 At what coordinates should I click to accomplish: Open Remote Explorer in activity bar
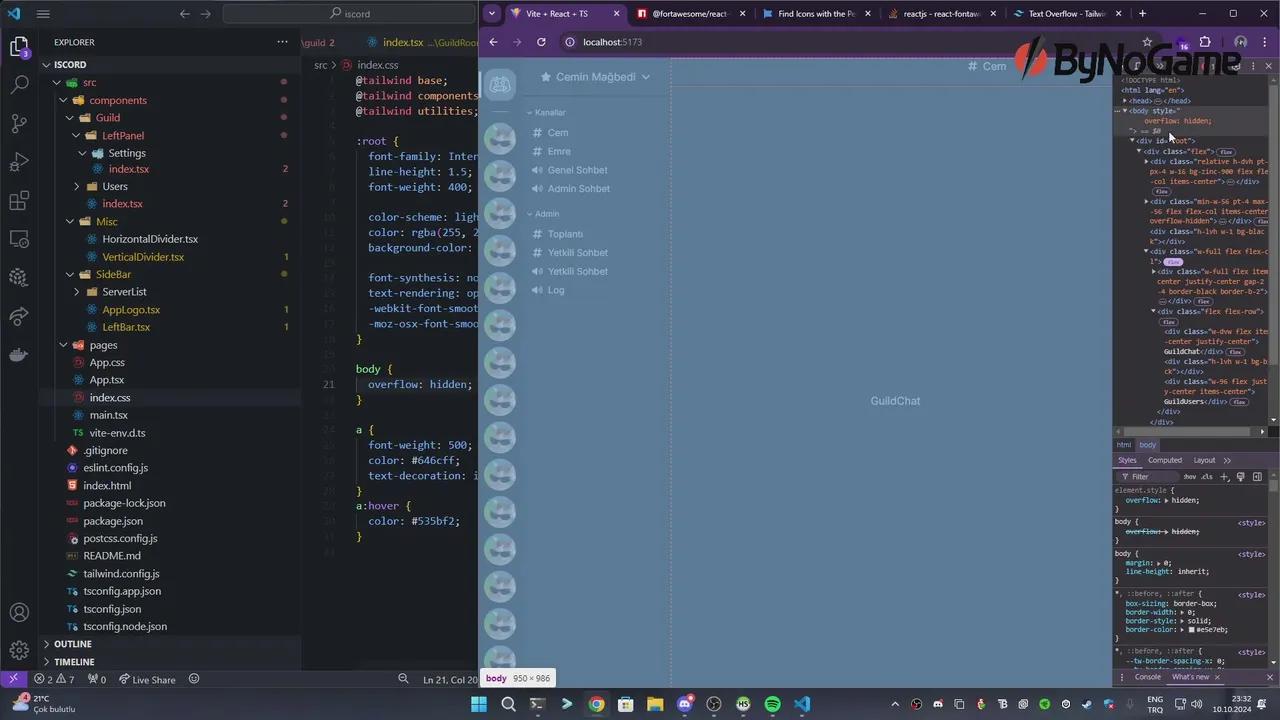[19, 239]
